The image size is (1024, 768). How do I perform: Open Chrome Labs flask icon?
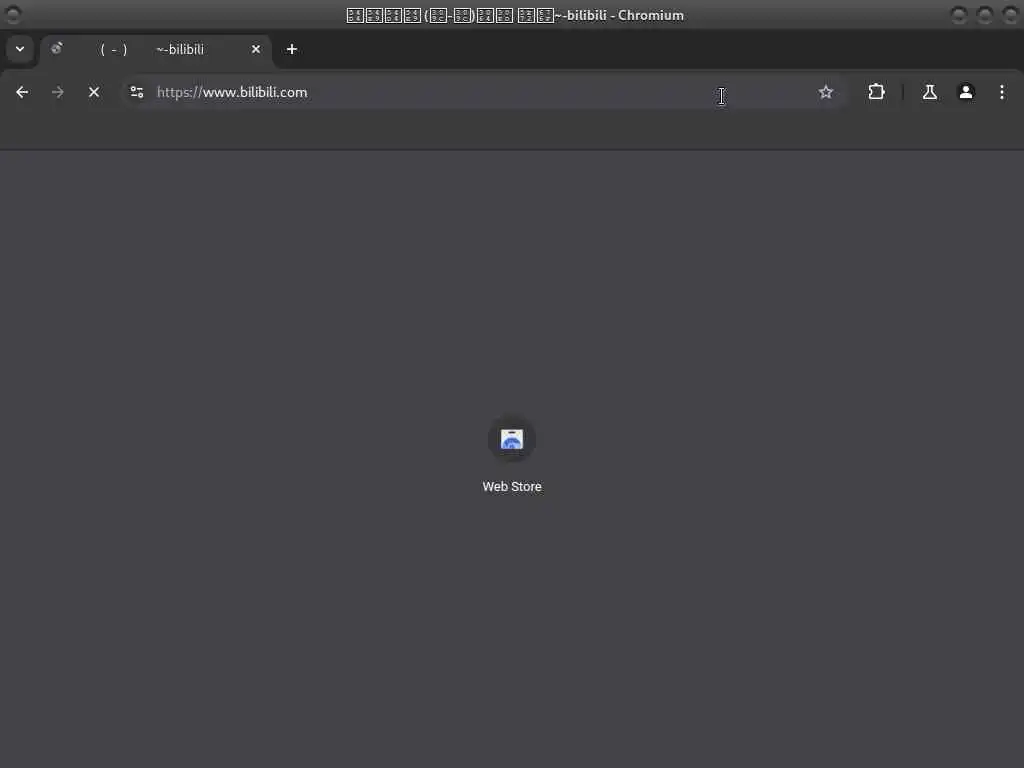[930, 92]
